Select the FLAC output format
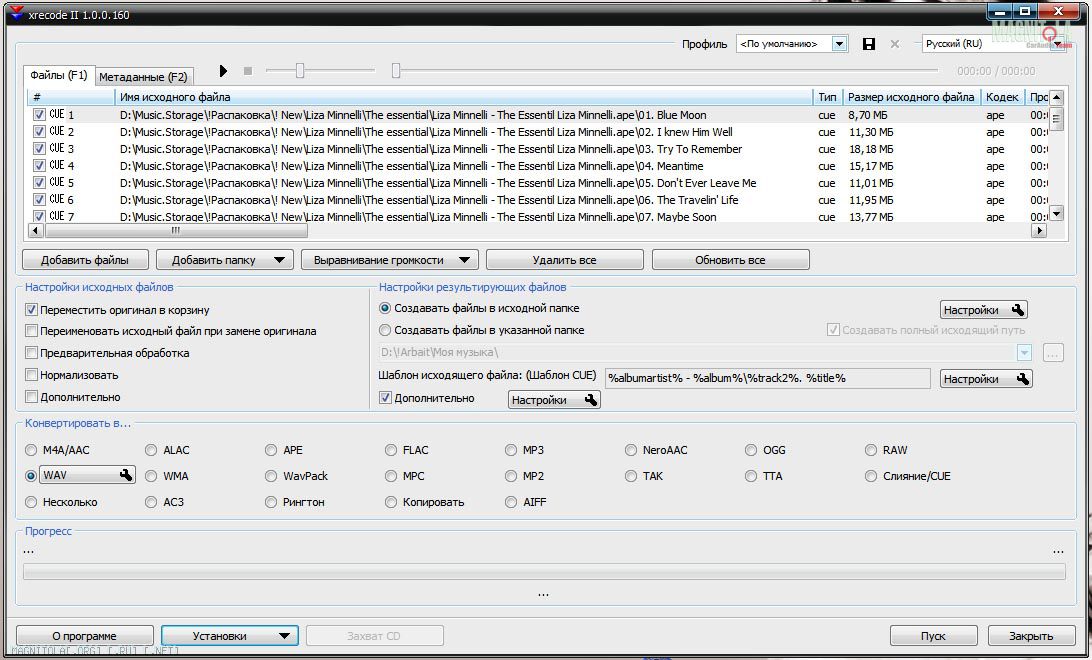The image size is (1092, 660). (x=392, y=450)
